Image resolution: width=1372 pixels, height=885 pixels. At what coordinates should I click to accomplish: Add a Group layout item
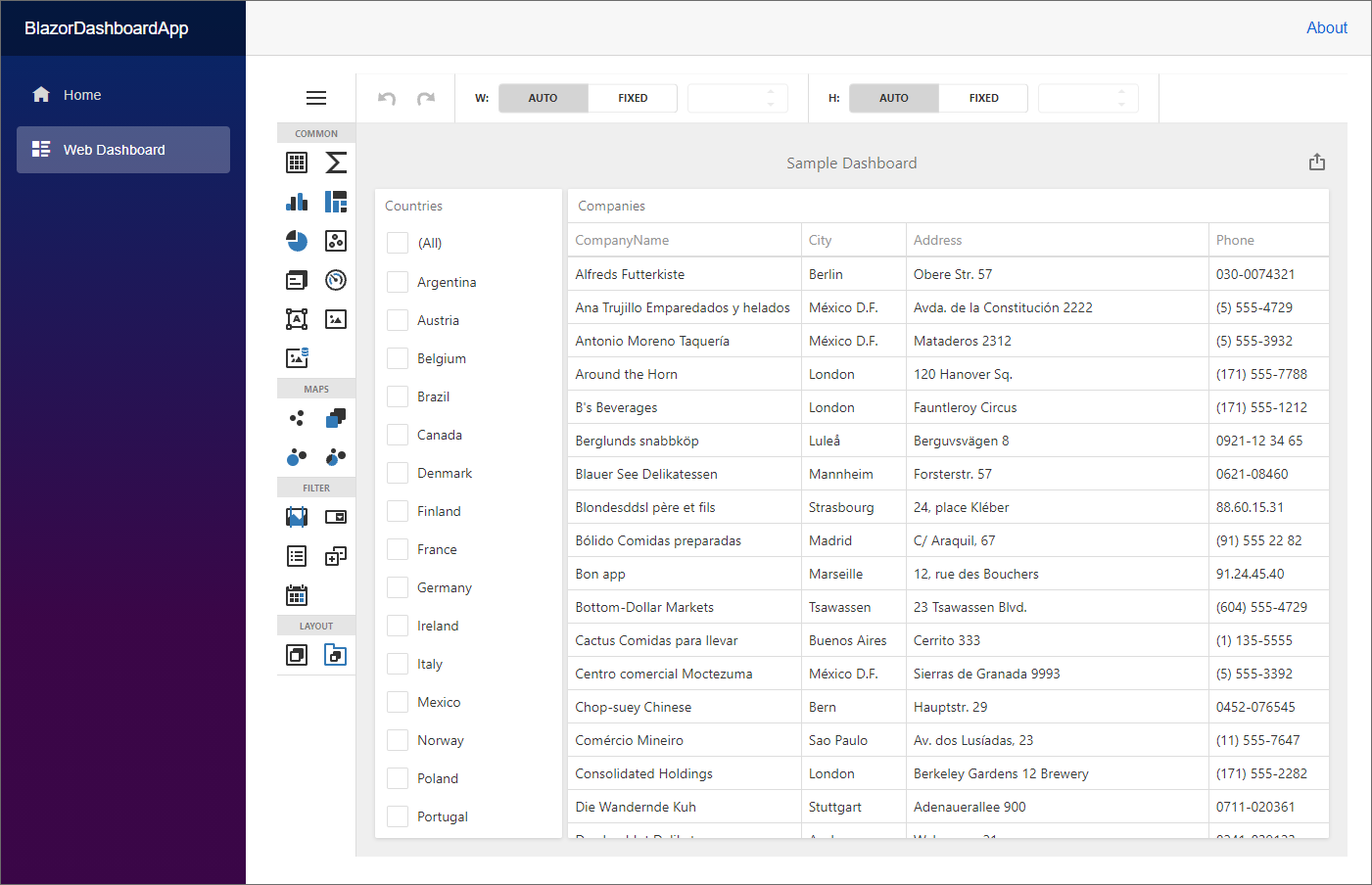[x=297, y=655]
